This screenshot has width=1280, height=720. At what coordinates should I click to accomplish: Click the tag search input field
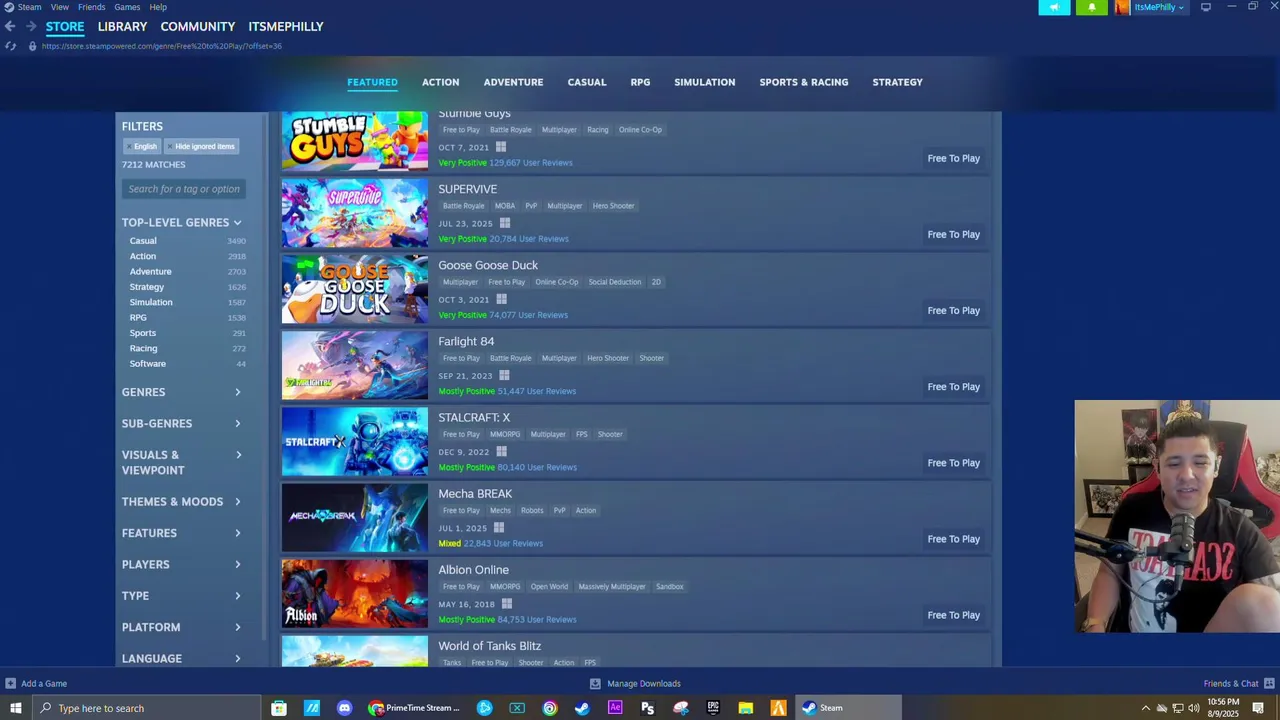184,189
